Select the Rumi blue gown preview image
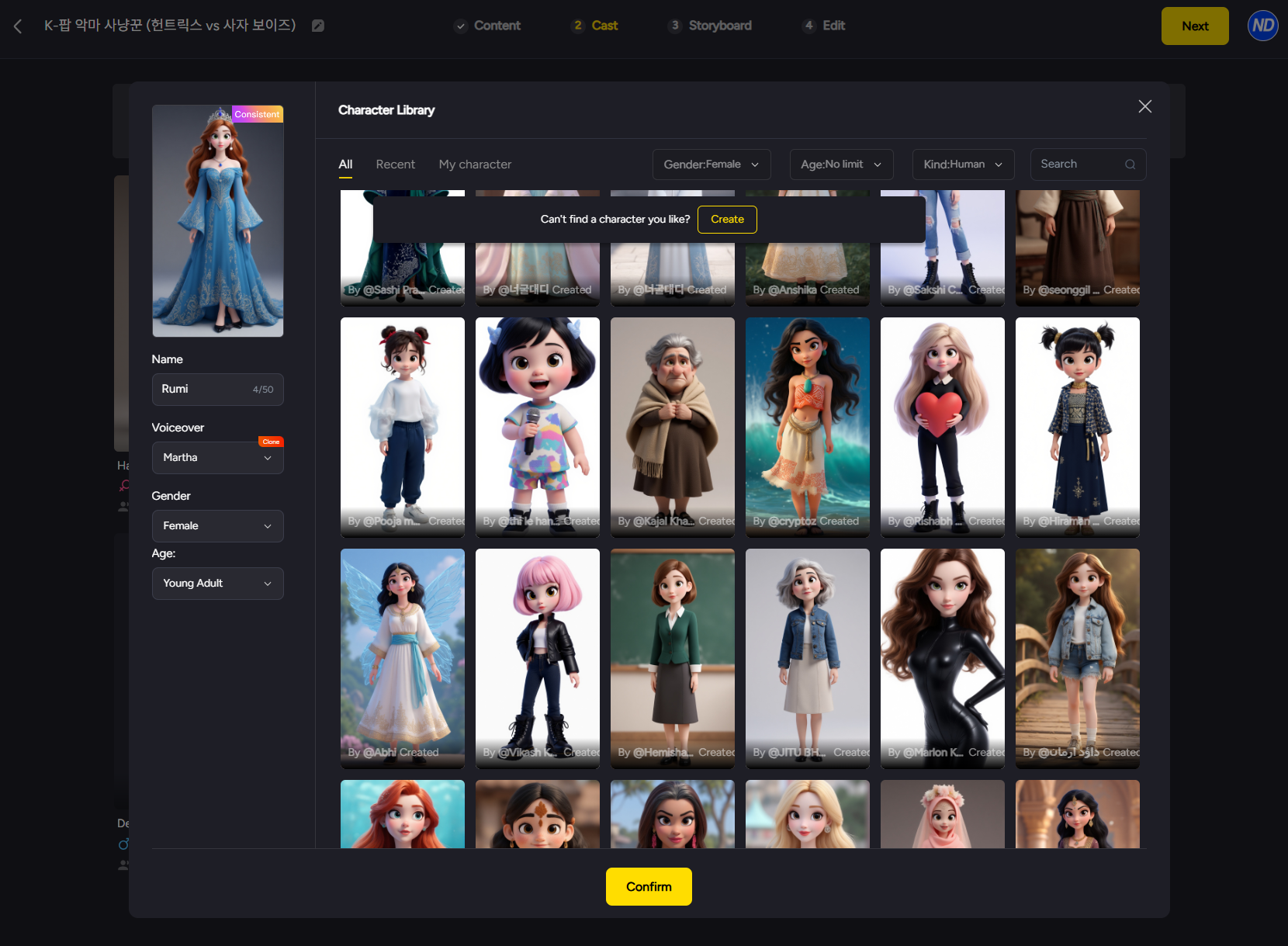Image resolution: width=1288 pixels, height=946 pixels. pos(218,221)
